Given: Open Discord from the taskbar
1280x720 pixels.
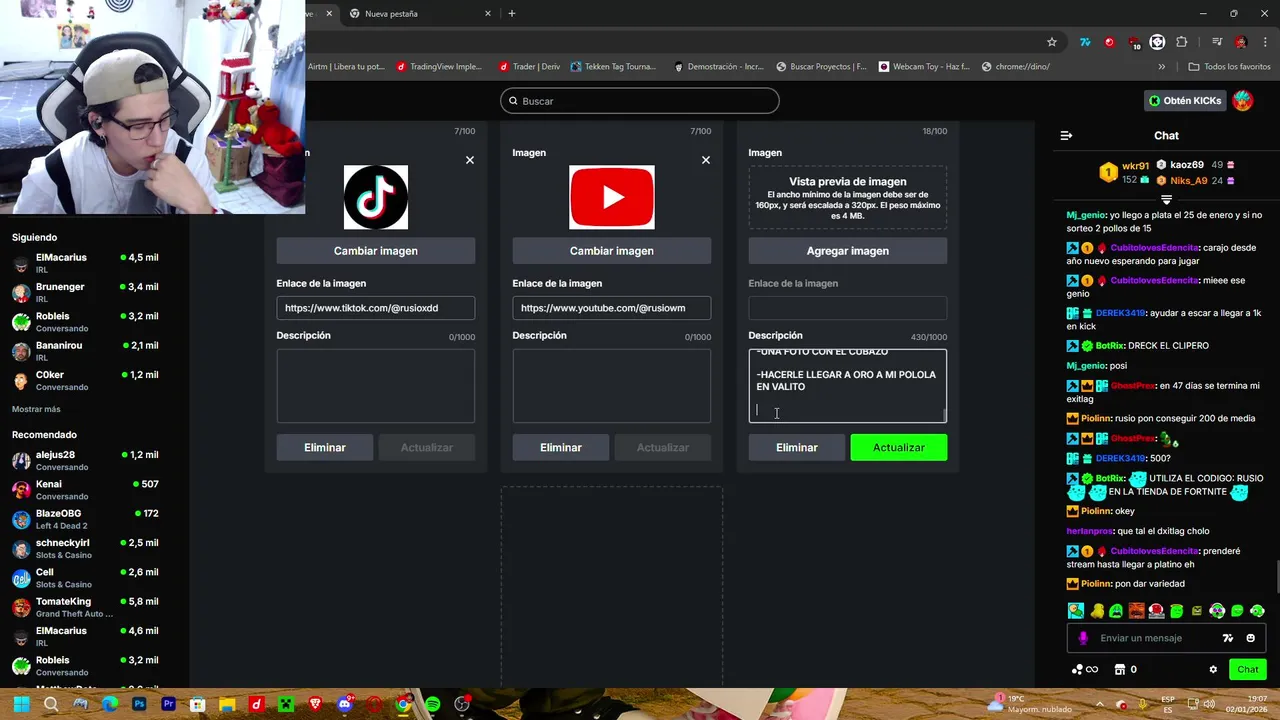Looking at the screenshot, I should [x=345, y=704].
